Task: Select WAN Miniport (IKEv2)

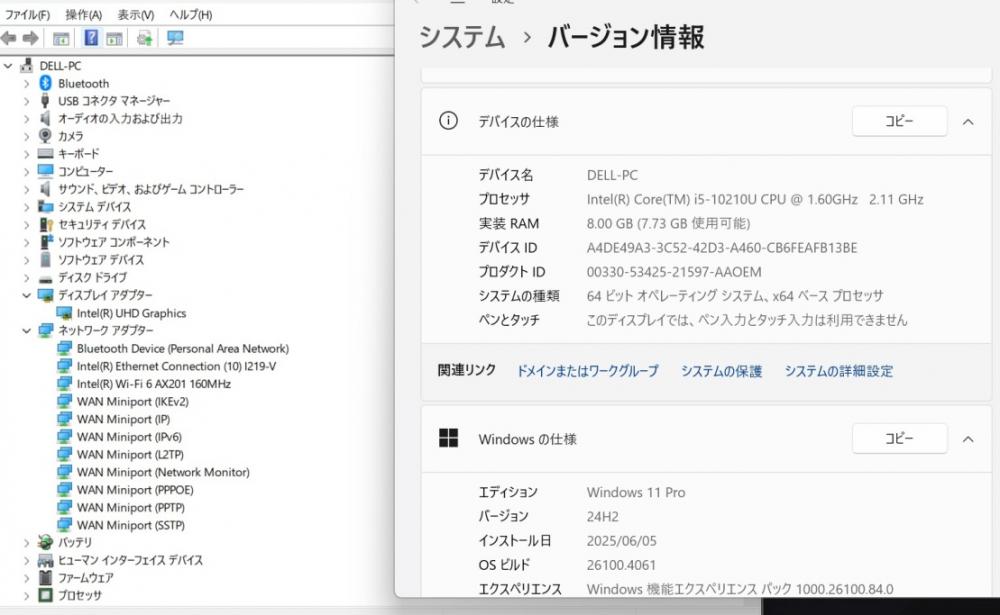Action: pos(133,402)
